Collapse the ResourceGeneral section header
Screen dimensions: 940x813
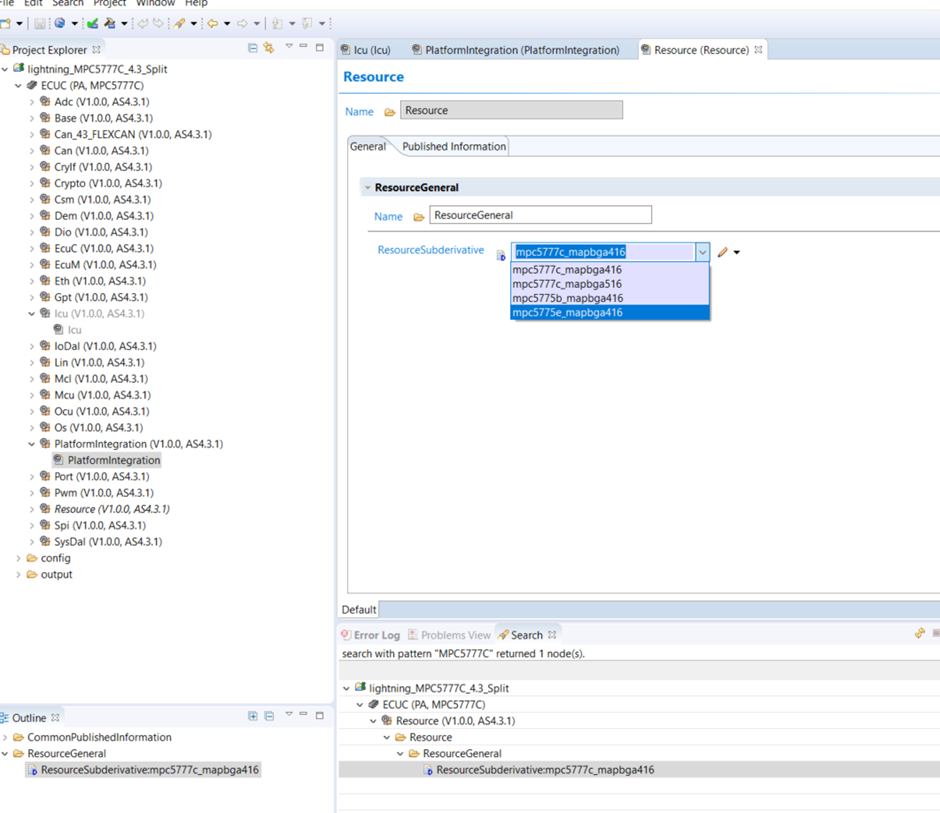coord(367,186)
